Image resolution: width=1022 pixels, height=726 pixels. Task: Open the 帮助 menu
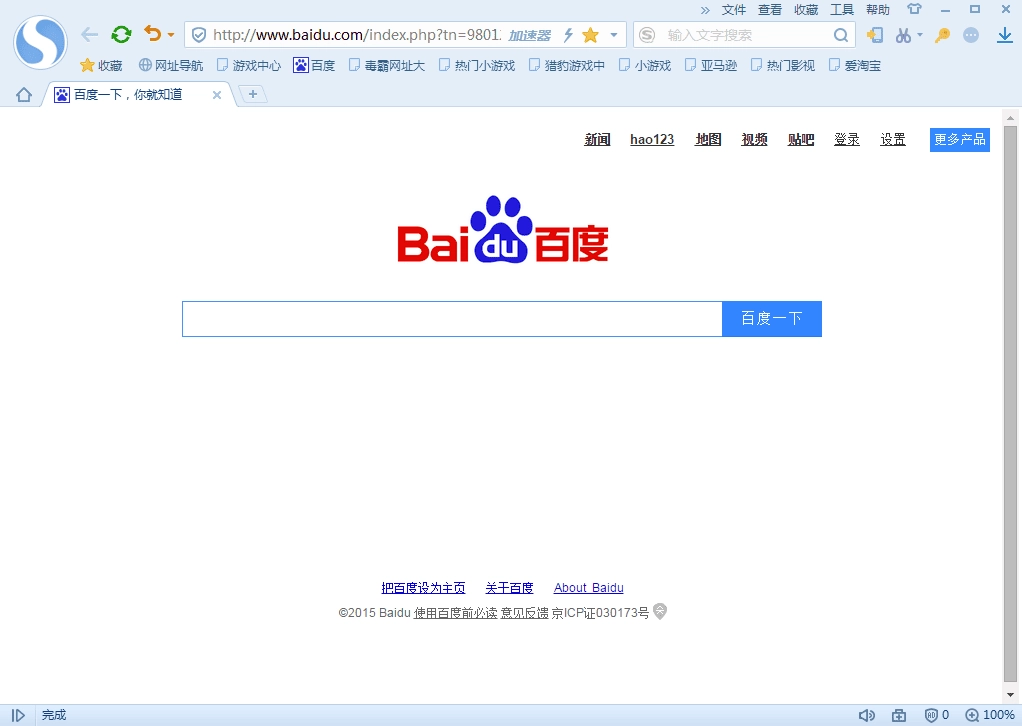878,10
